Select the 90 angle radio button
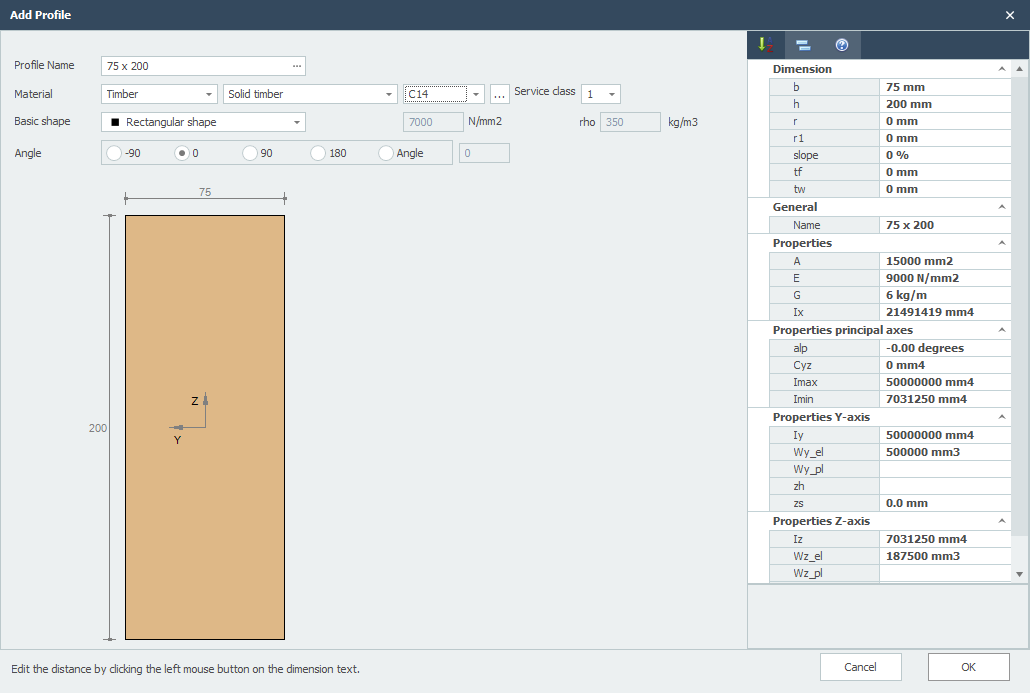Screen dimensions: 1030x693 point(251,152)
